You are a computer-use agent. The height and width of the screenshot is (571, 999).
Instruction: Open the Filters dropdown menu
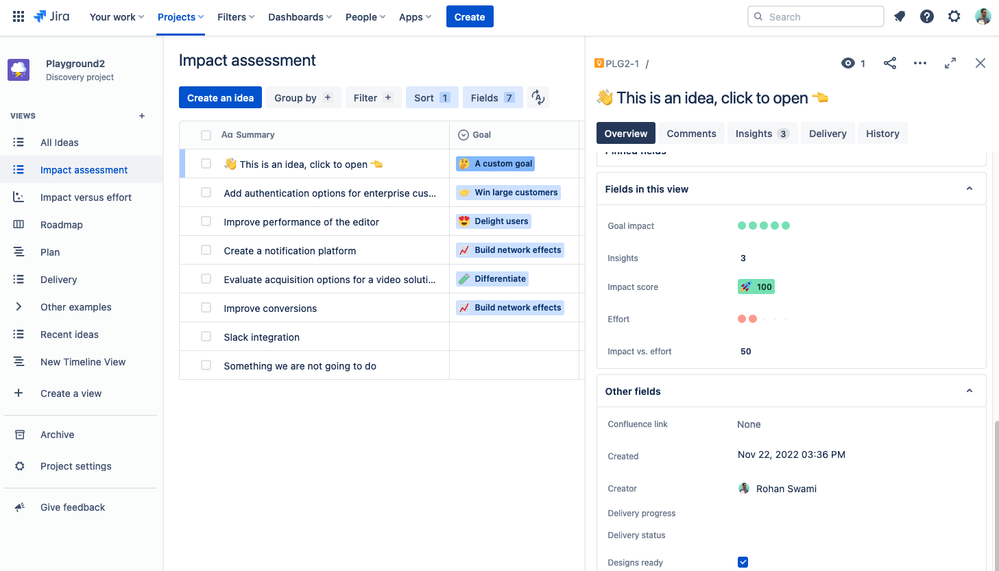[x=236, y=17]
